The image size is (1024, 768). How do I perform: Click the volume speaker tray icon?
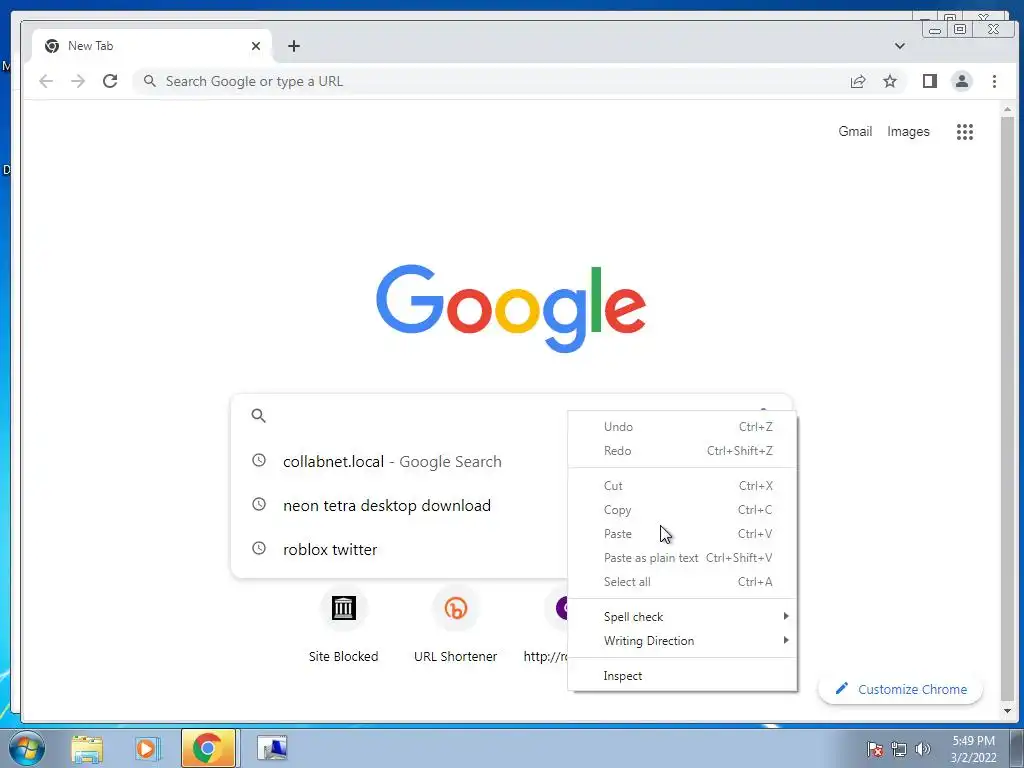[922, 749]
